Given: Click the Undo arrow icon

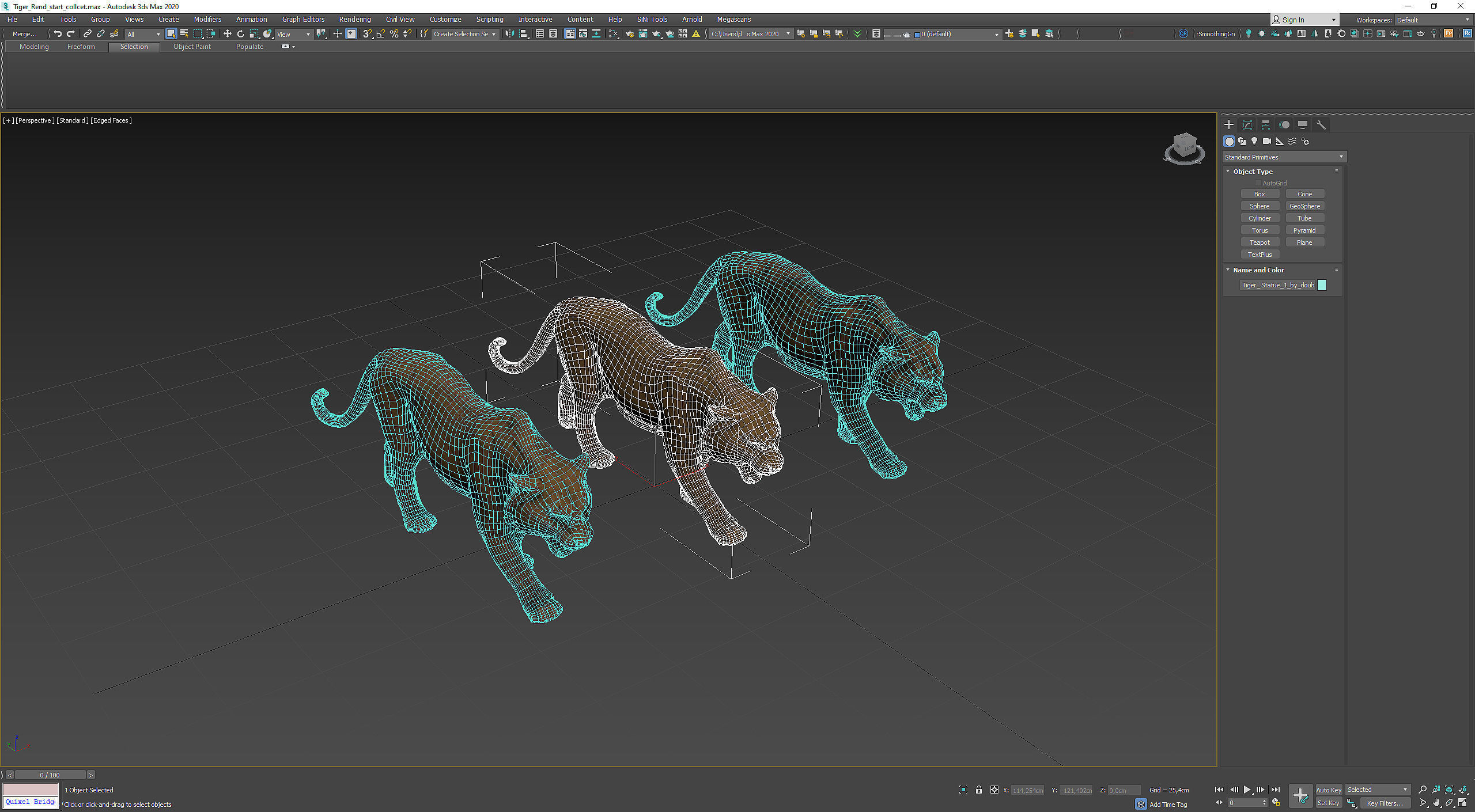Looking at the screenshot, I should [58, 34].
